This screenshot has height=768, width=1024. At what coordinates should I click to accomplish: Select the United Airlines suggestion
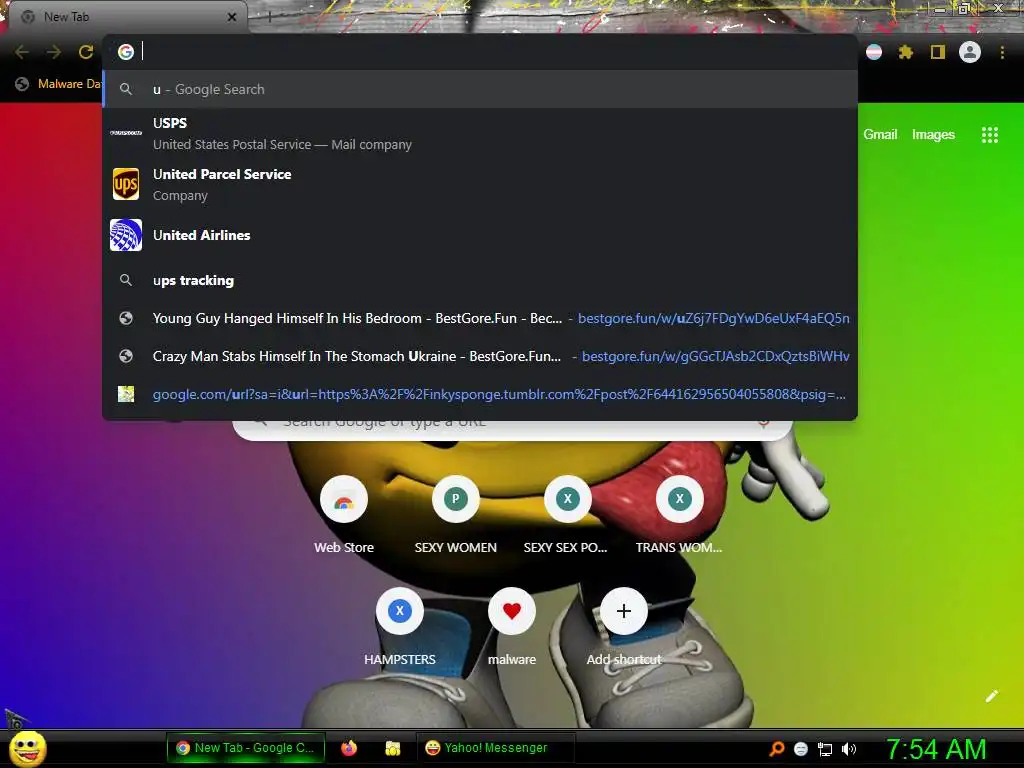(x=480, y=235)
